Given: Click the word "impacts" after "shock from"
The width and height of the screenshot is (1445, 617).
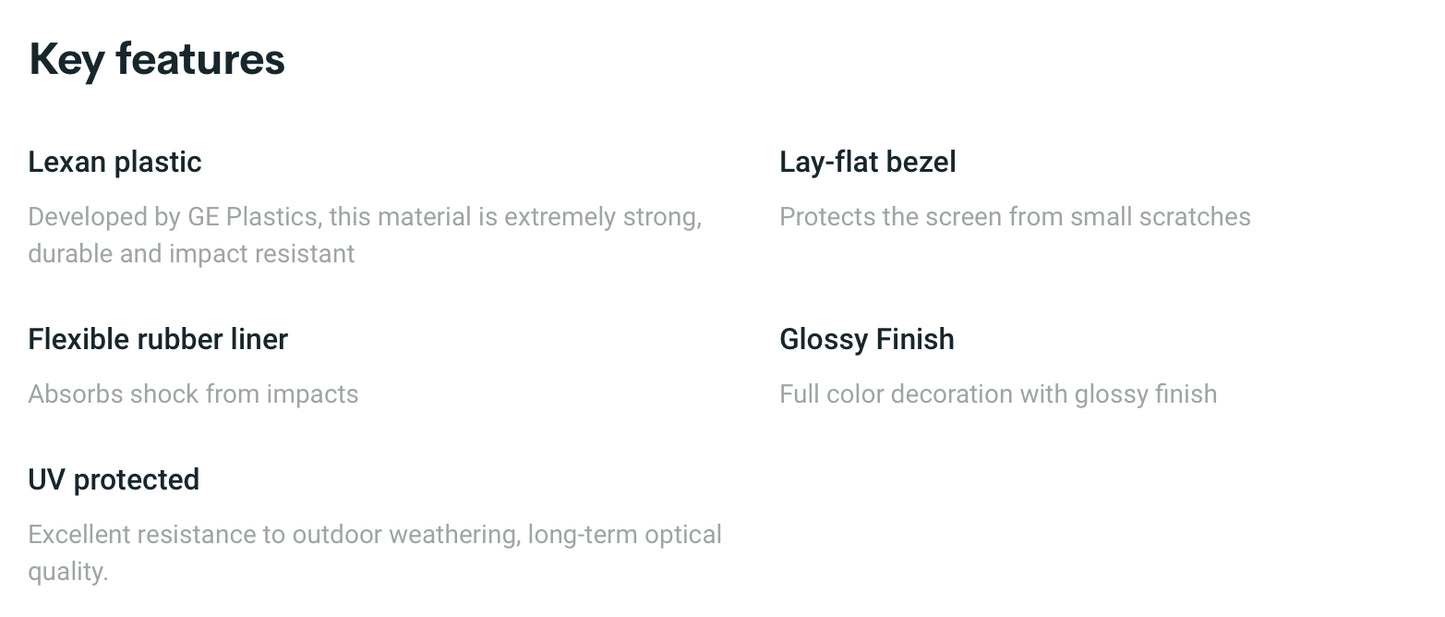Looking at the screenshot, I should pos(312,394).
